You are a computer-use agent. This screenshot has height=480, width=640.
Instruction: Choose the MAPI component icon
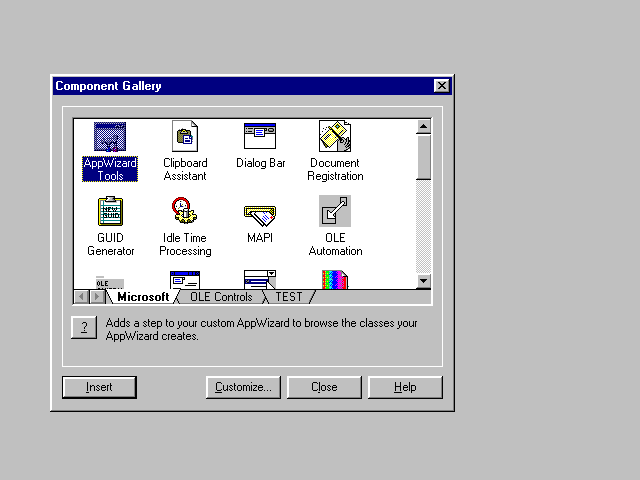260,214
